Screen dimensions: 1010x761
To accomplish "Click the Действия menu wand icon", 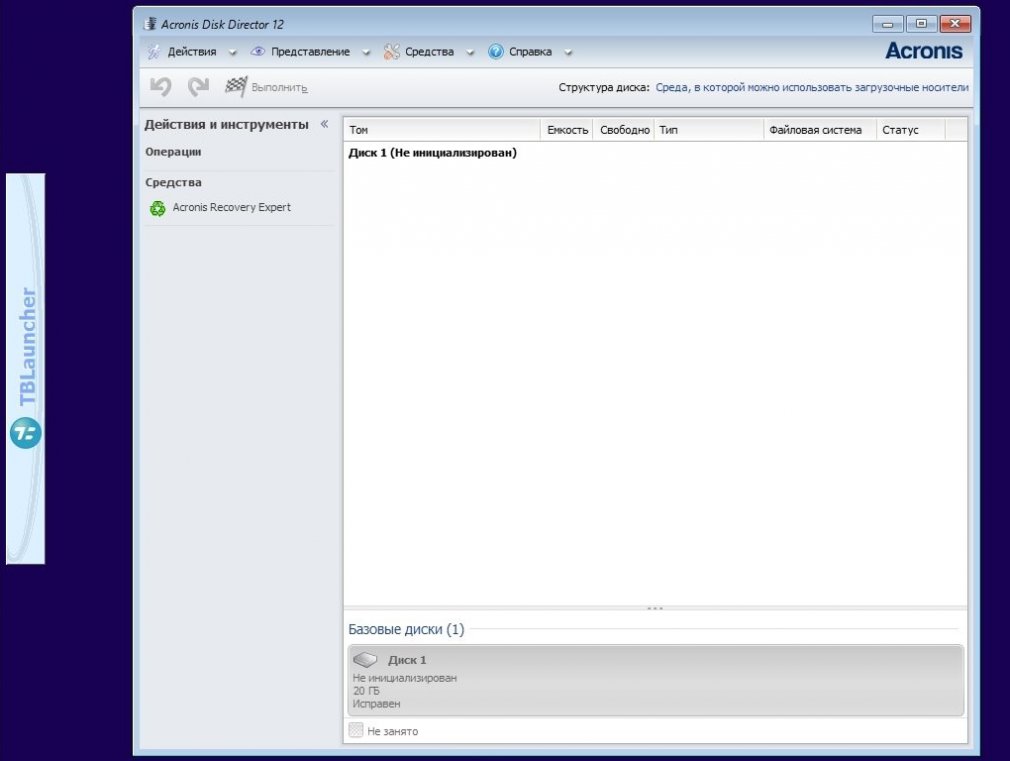I will point(153,52).
